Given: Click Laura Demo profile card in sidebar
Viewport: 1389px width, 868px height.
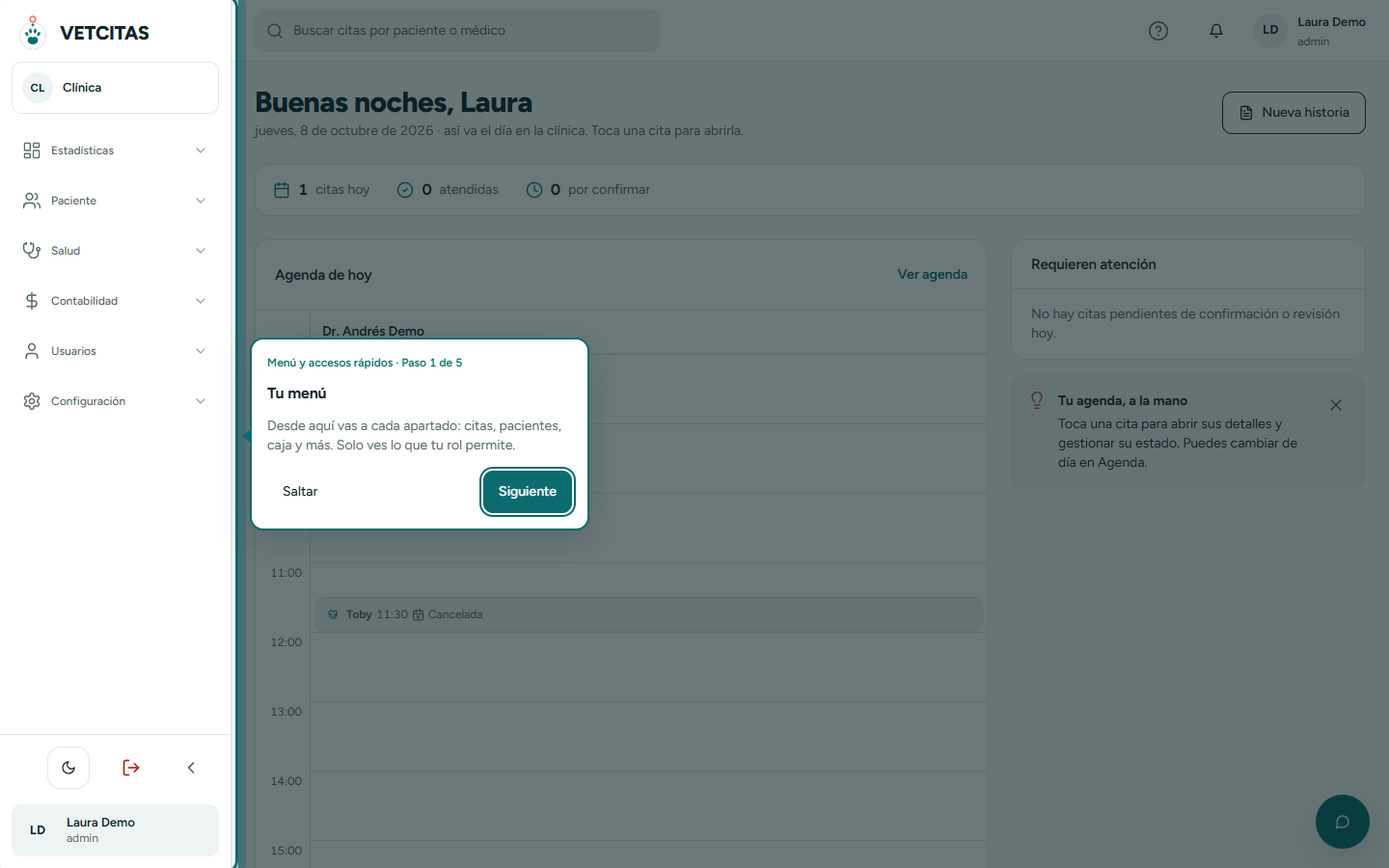Looking at the screenshot, I should click(x=115, y=830).
